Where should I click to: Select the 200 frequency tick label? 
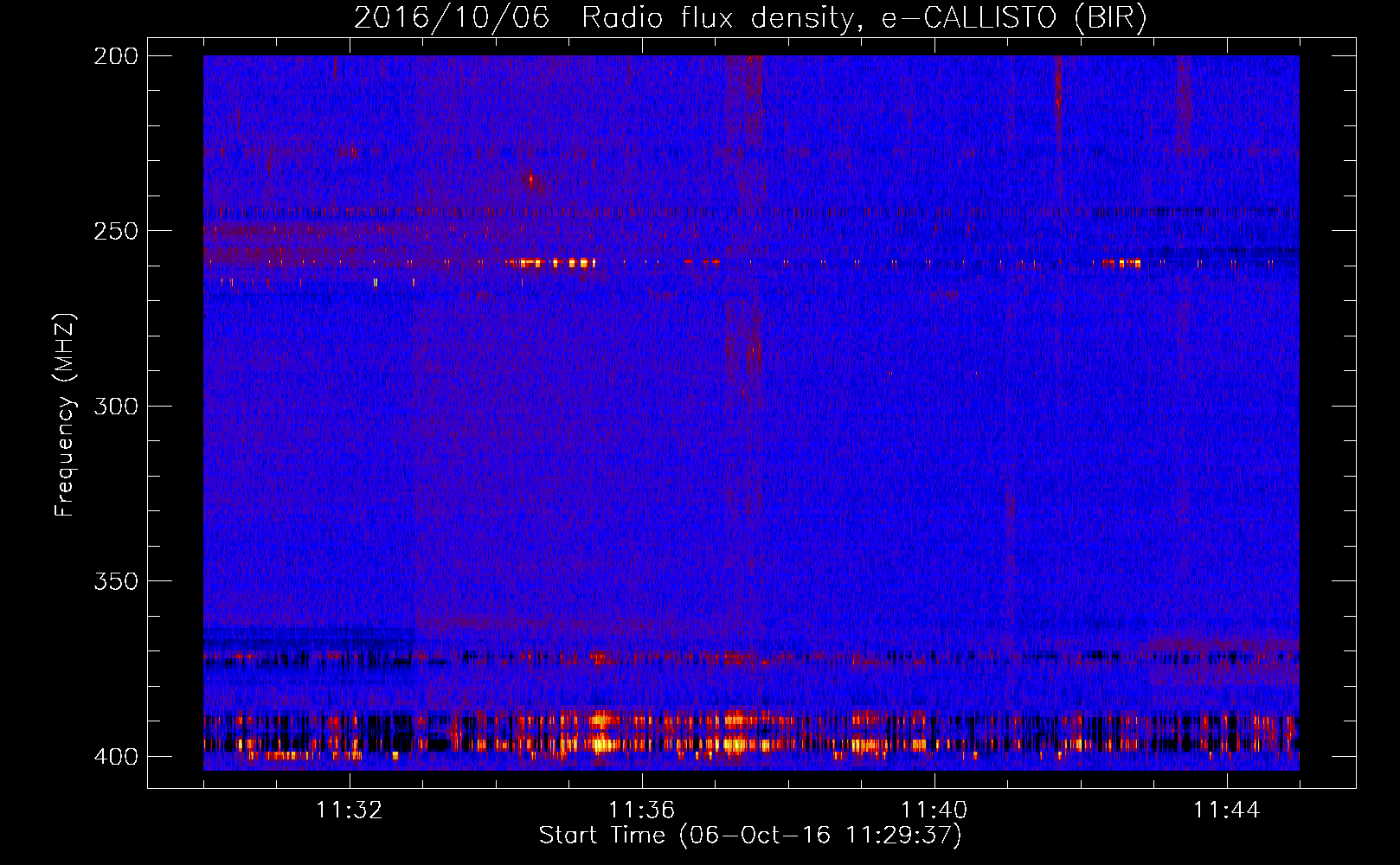[116, 56]
